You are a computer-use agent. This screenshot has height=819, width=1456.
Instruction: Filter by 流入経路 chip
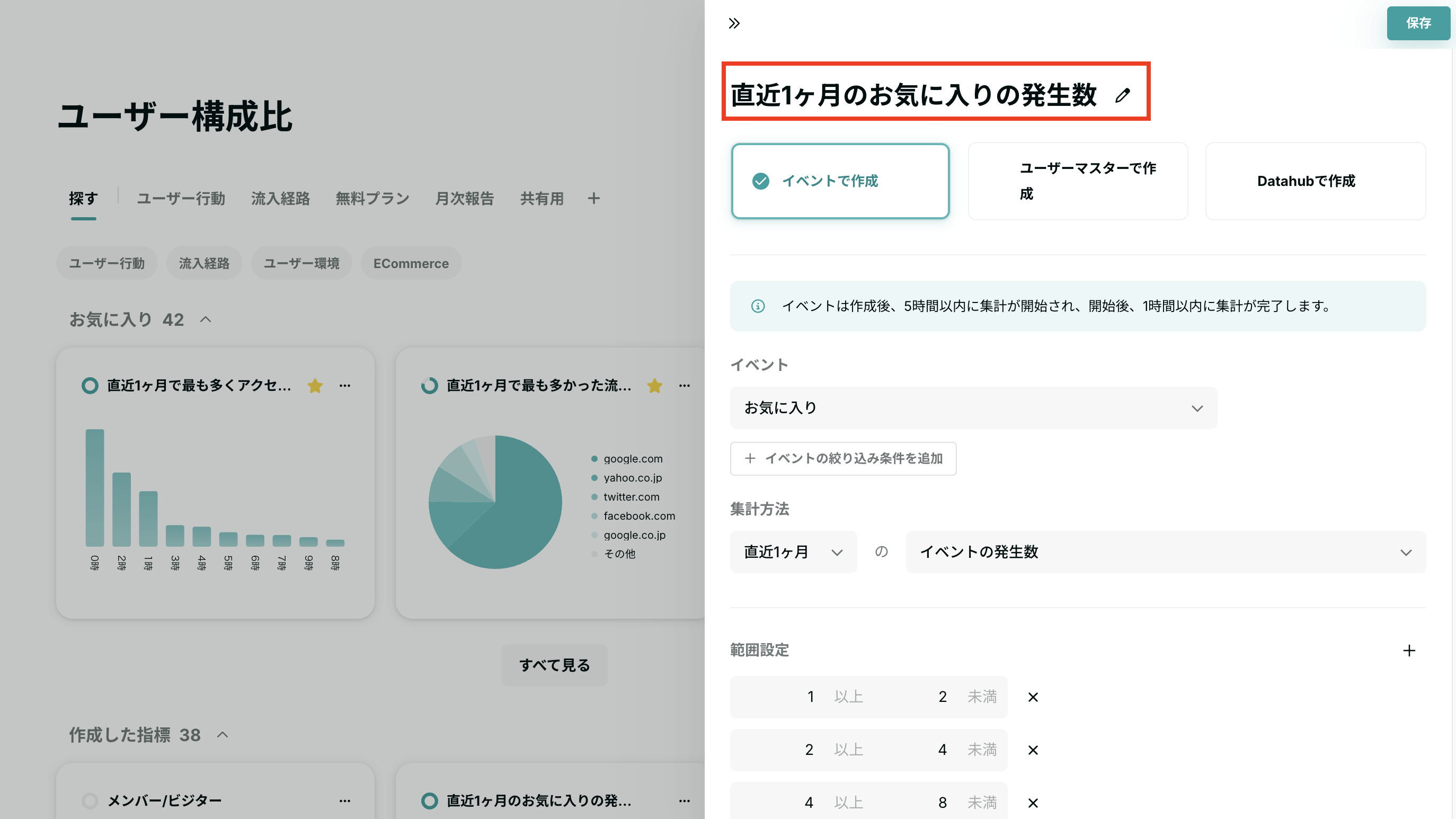(x=204, y=263)
